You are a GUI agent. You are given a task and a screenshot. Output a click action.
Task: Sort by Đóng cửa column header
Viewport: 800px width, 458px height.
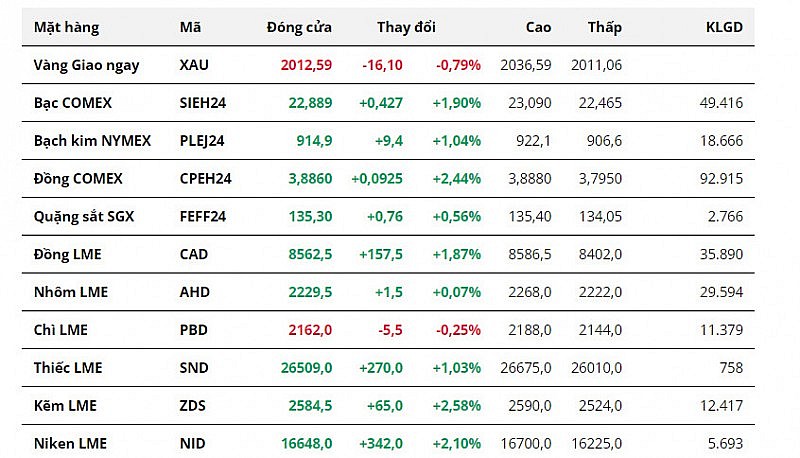click(x=299, y=28)
